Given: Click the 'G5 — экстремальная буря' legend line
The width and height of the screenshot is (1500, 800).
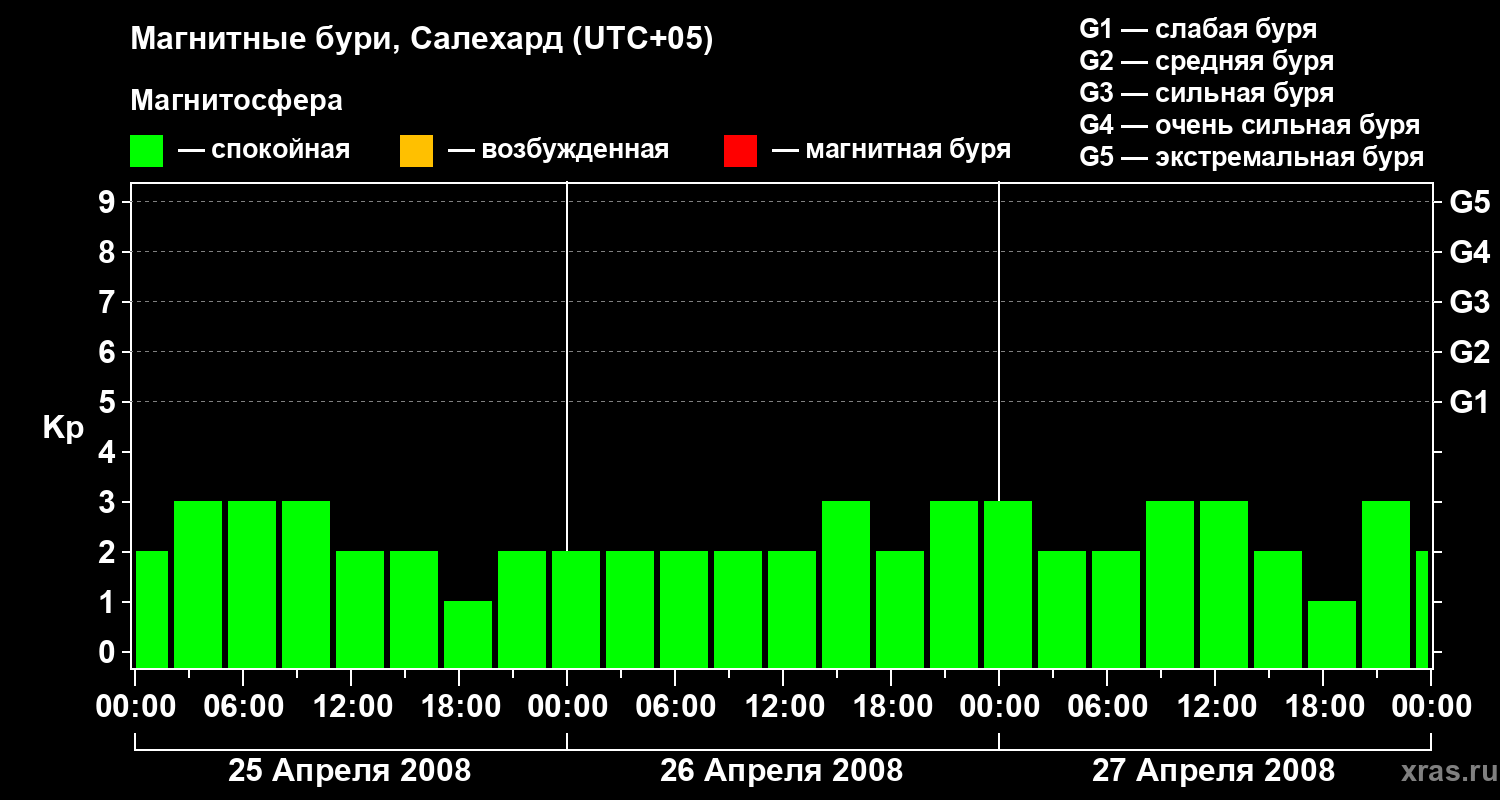Looking at the screenshot, I should (x=1251, y=157).
